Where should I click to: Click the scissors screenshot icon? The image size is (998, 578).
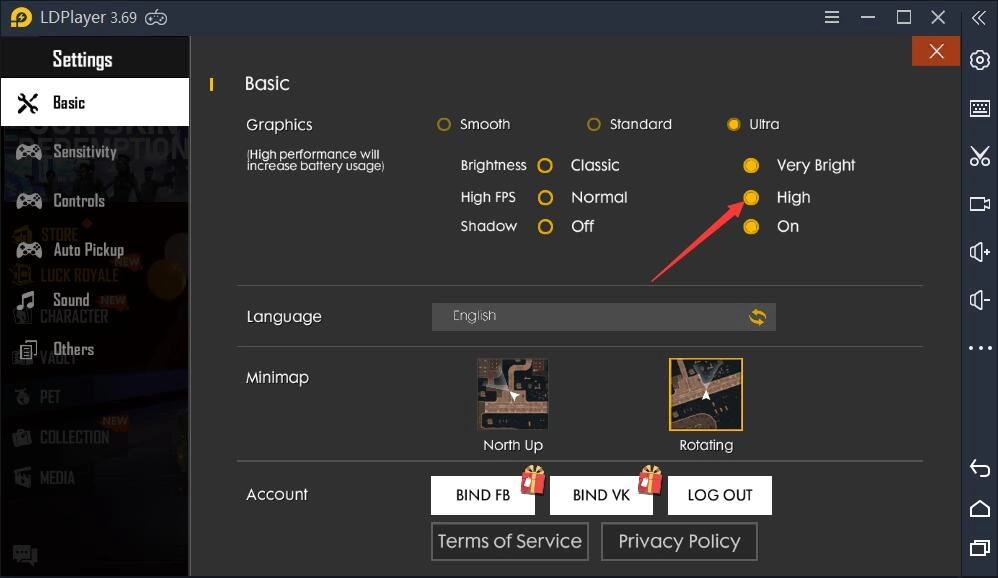[979, 156]
